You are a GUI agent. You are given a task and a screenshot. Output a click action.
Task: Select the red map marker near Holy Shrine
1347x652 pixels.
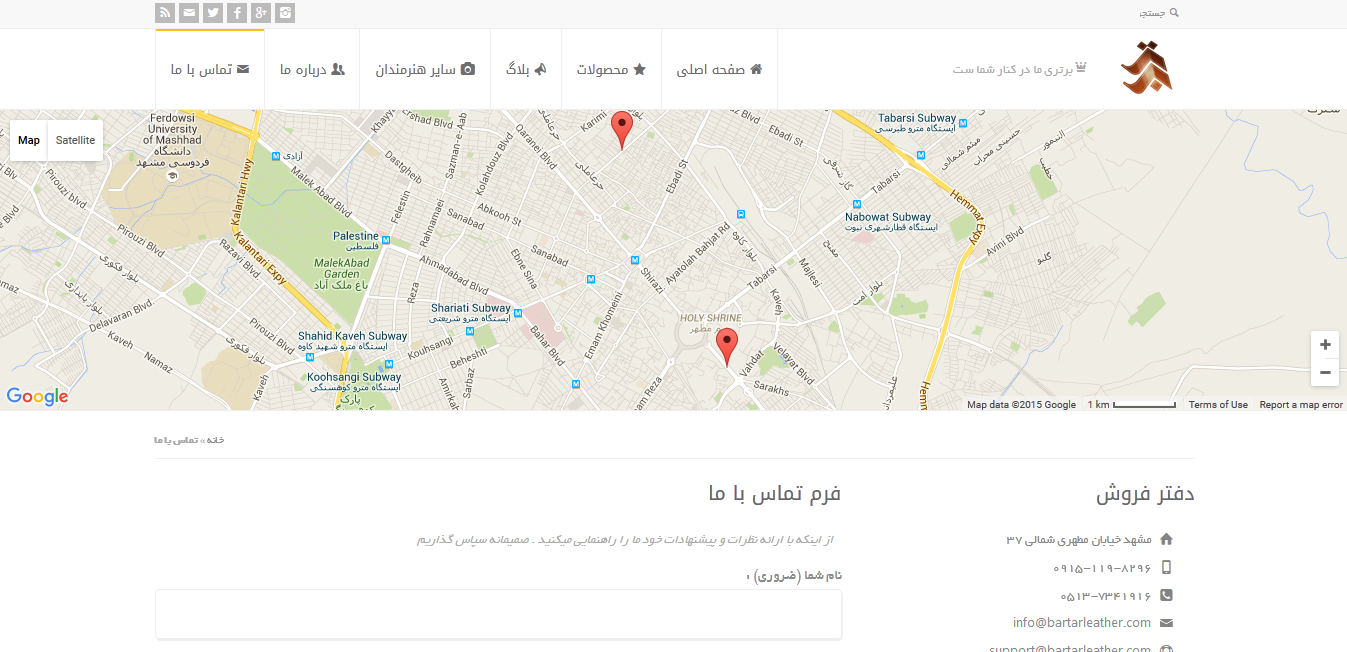[x=728, y=347]
